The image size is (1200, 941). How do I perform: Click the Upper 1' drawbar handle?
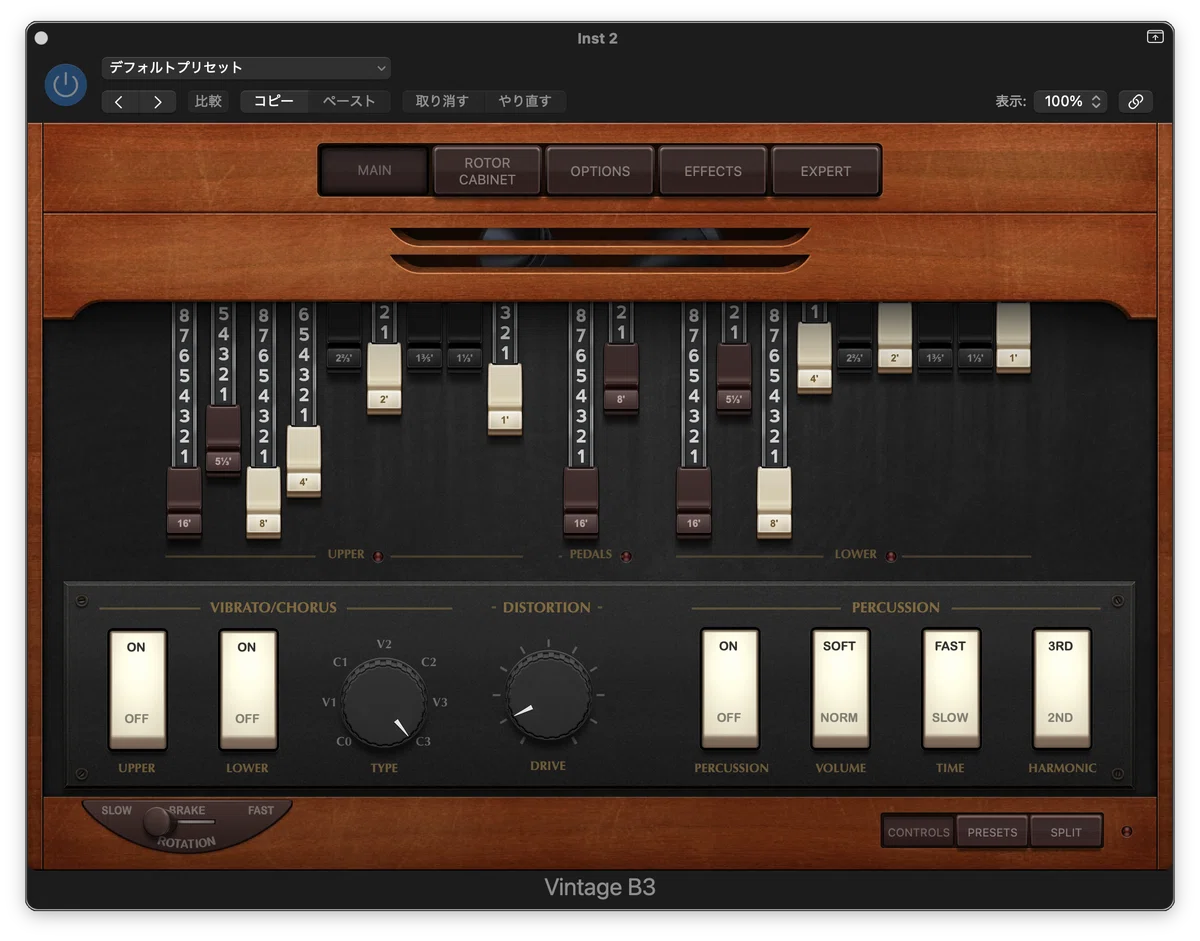[x=505, y=399]
